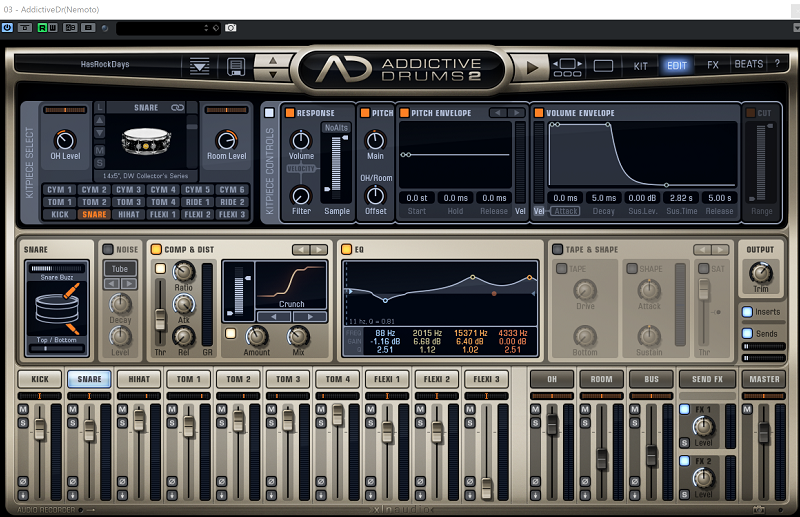This screenshot has width=800, height=517.
Task: Toggle the Sends button
Action: (747, 333)
